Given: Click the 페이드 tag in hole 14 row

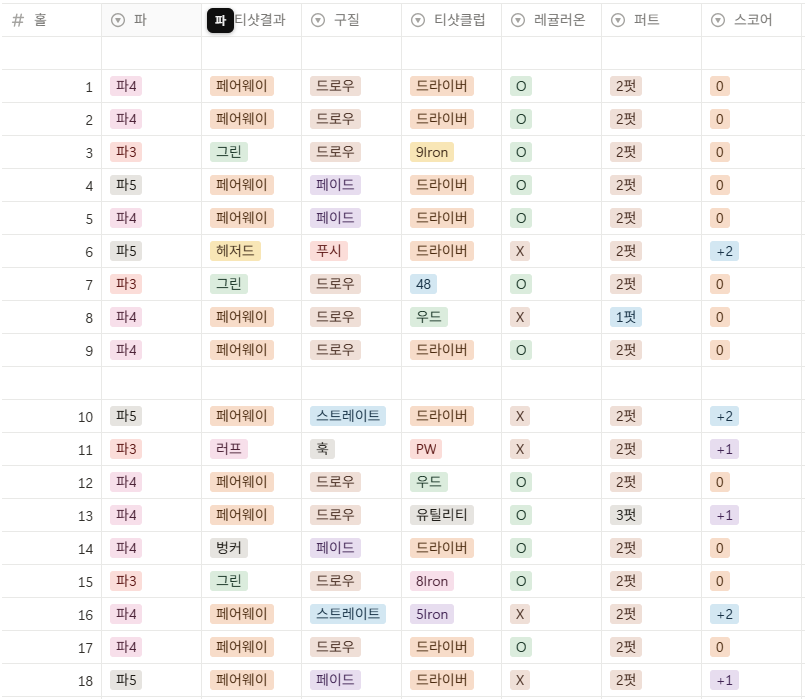Looking at the screenshot, I should click(335, 548).
